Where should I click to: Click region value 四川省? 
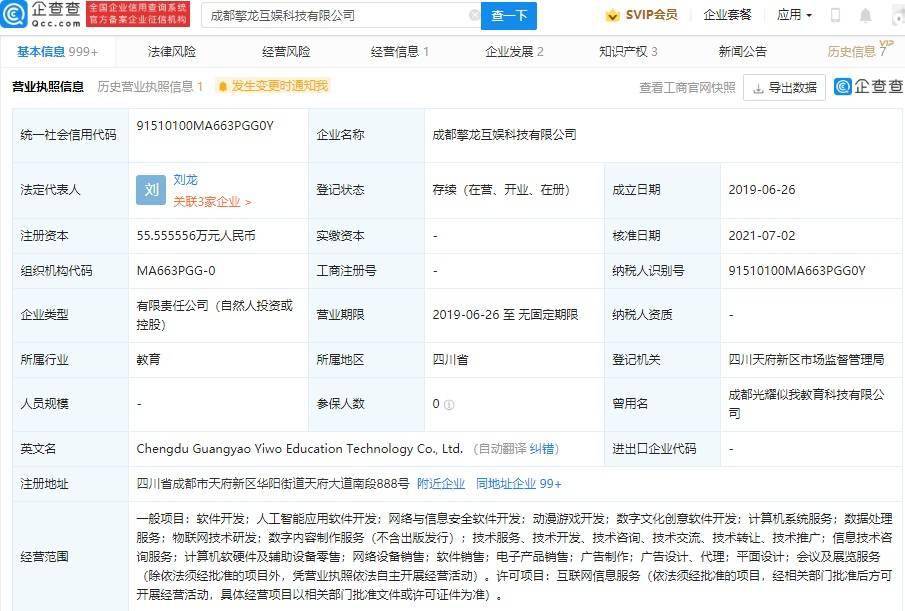coord(450,359)
